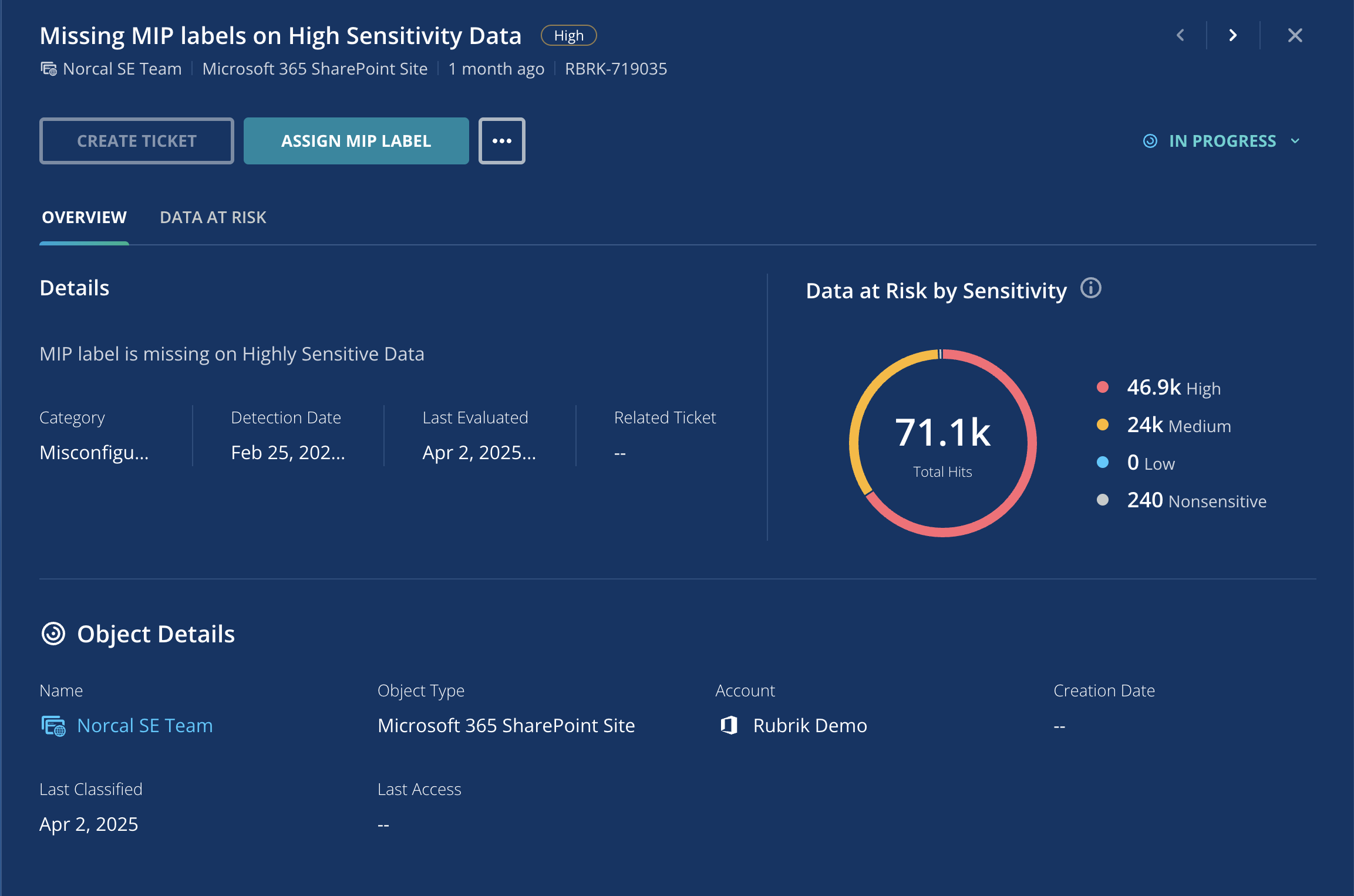
Task: Click the SharePoint site icon in header subtitle
Action: click(x=49, y=69)
